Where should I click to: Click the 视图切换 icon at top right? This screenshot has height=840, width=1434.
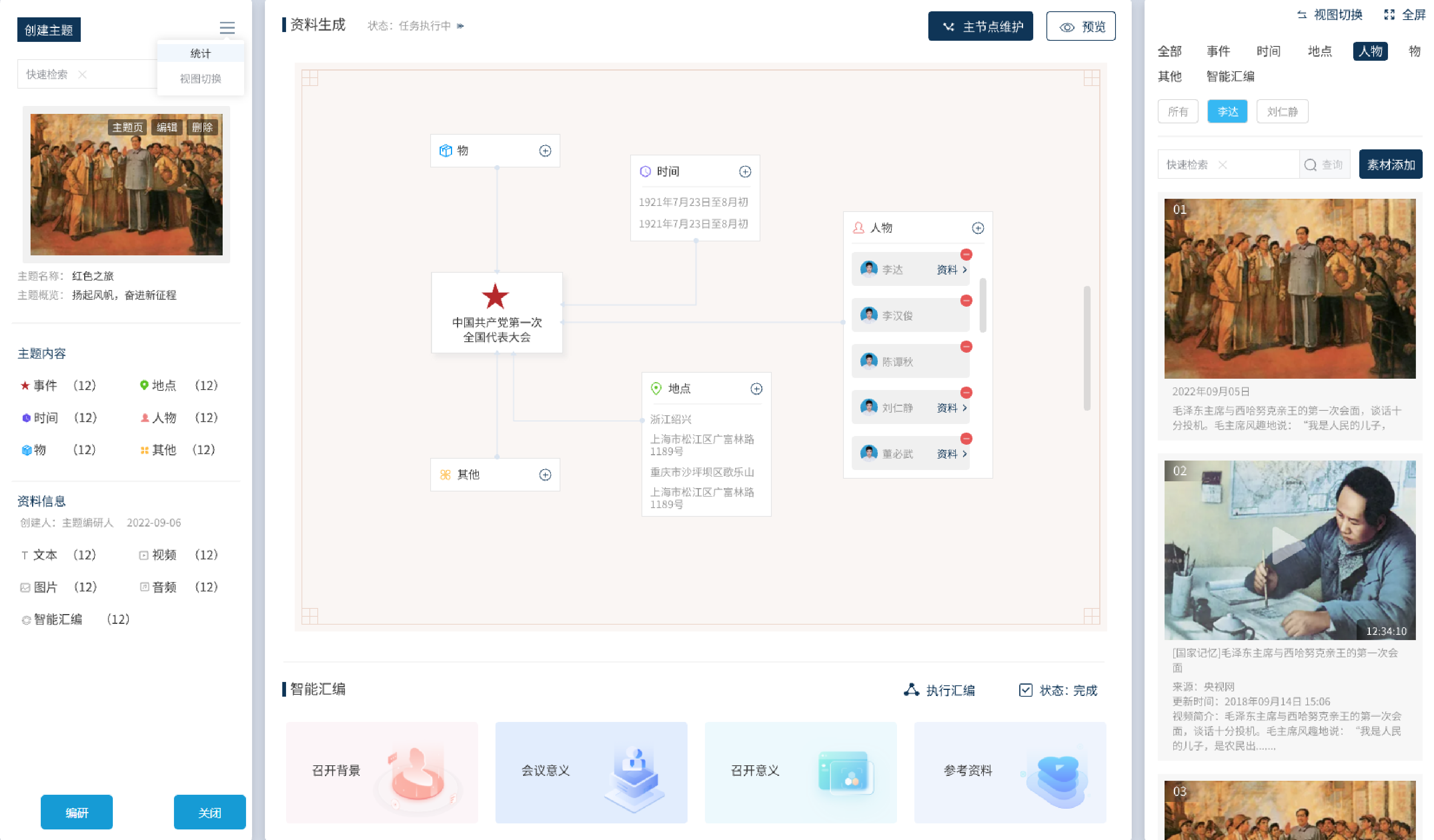pos(1302,15)
